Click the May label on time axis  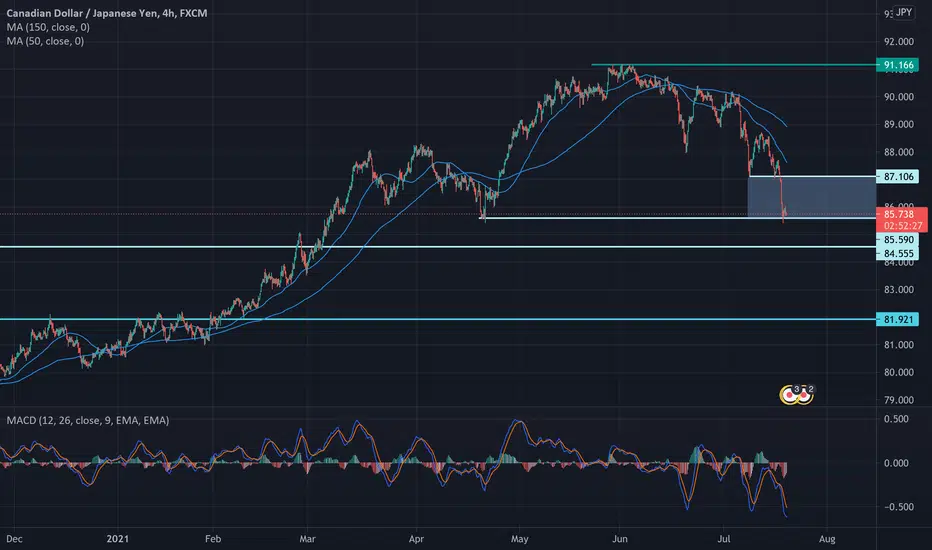point(519,539)
